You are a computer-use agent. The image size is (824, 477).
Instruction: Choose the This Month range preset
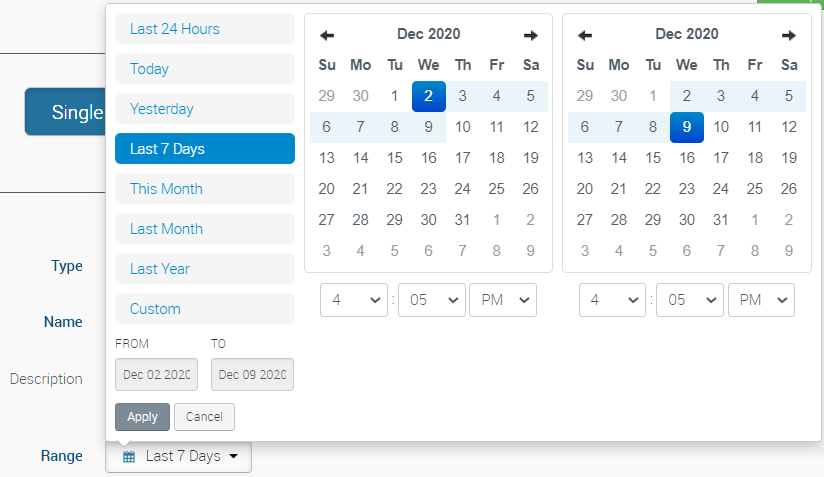[205, 189]
